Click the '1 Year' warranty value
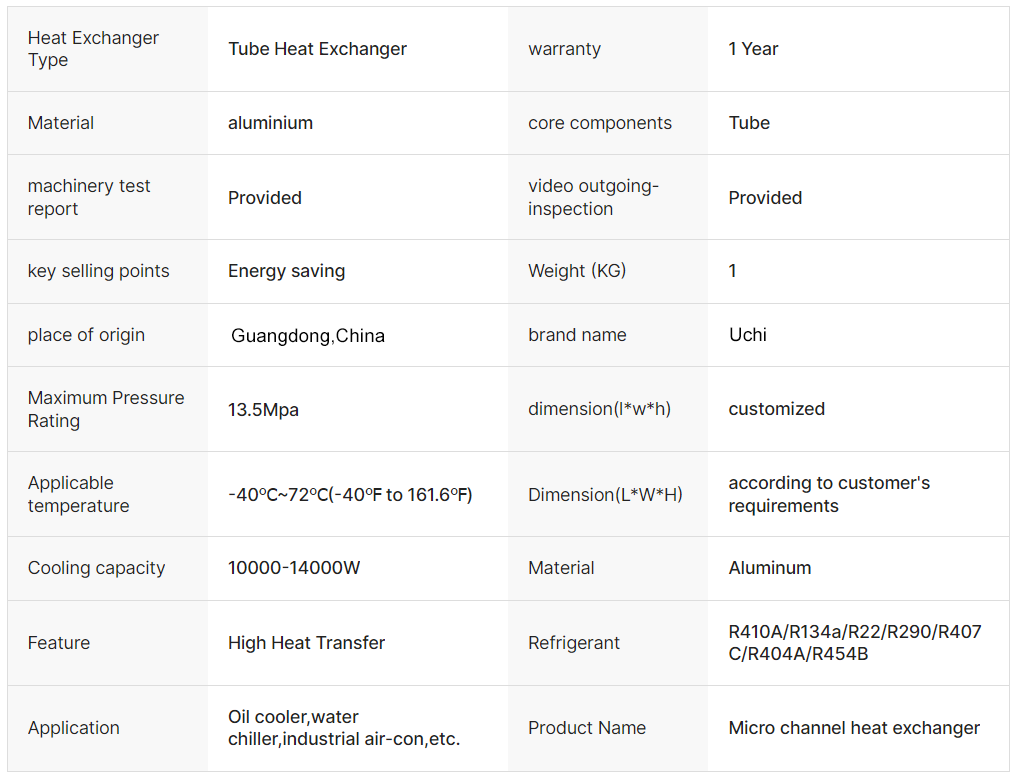The width and height of the screenshot is (1015, 779). (753, 49)
